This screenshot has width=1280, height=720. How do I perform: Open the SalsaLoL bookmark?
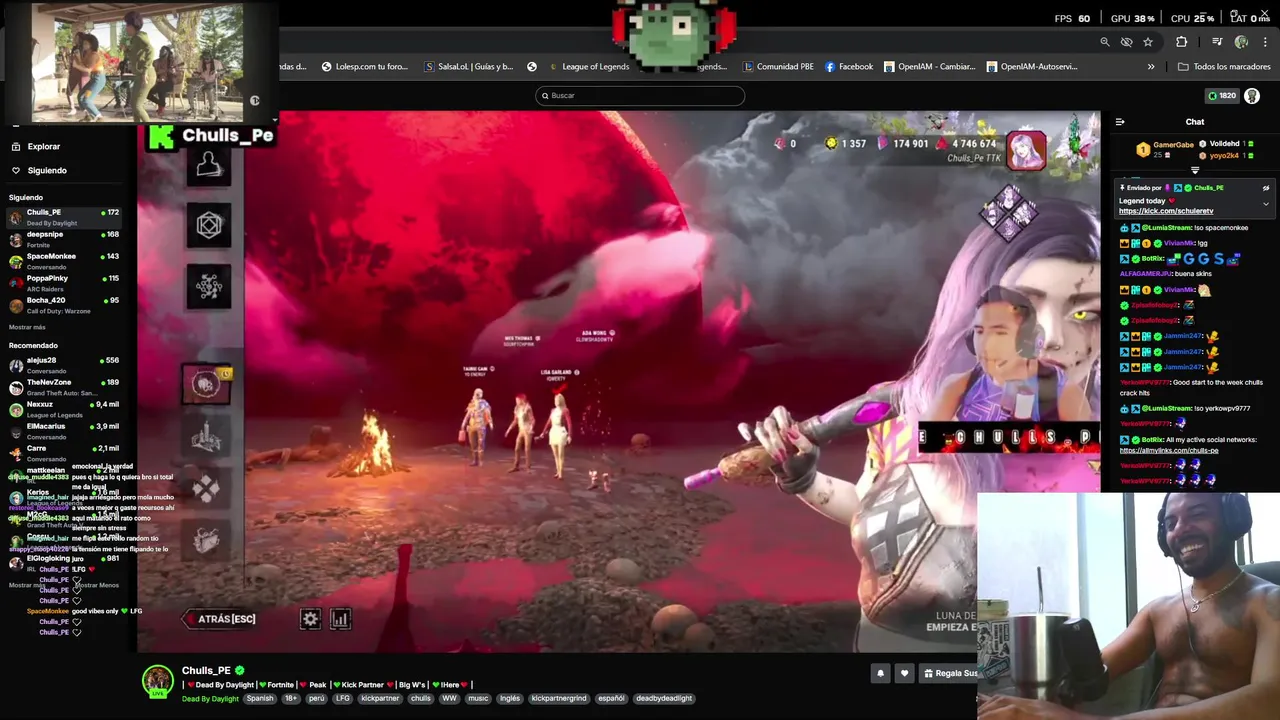click(469, 67)
